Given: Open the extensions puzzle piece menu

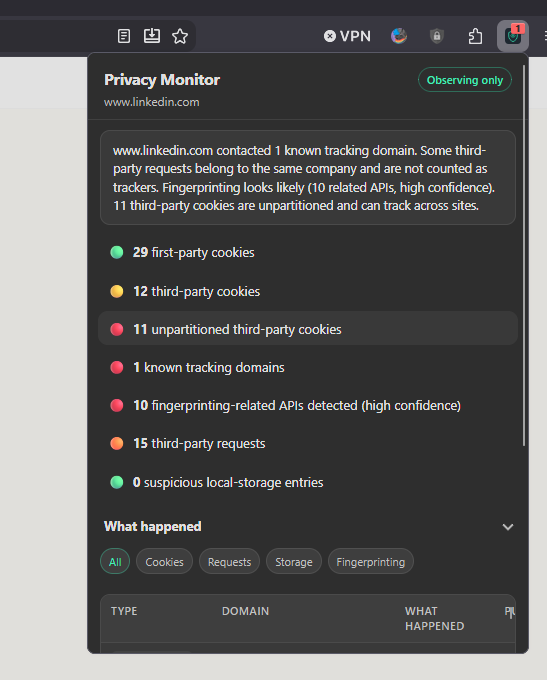Looking at the screenshot, I should point(475,36).
